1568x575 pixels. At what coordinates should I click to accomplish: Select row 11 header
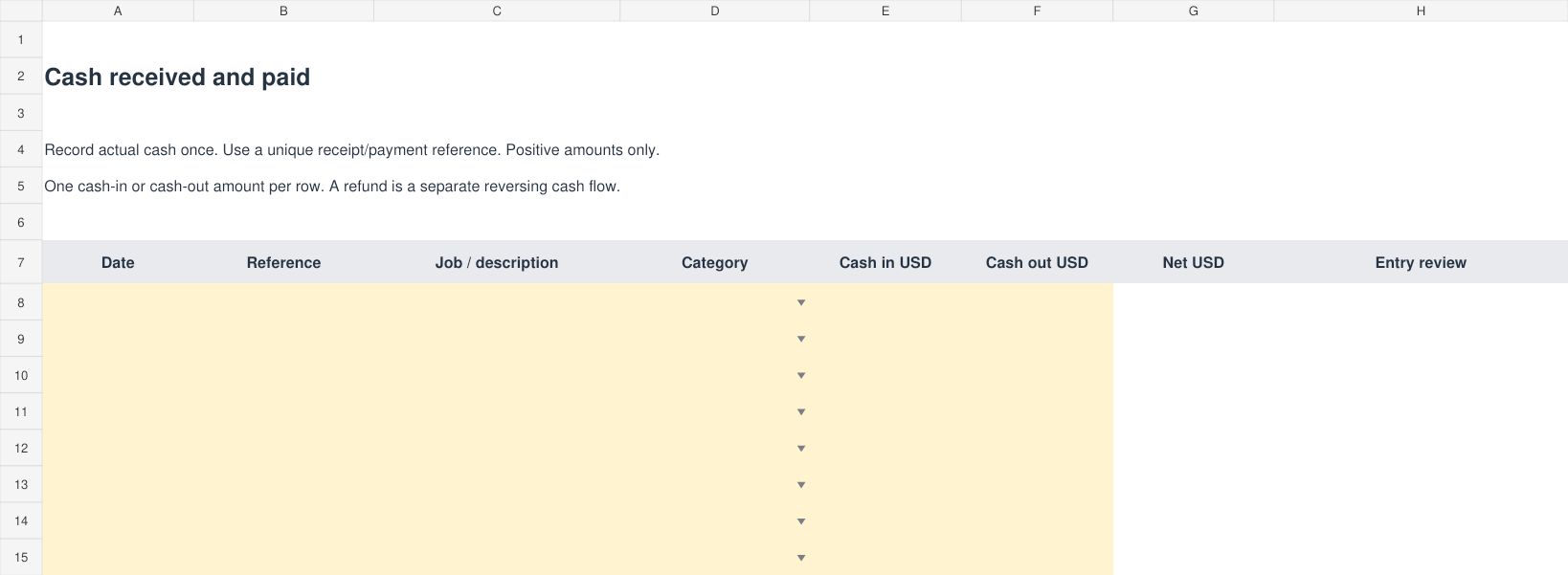coord(21,411)
